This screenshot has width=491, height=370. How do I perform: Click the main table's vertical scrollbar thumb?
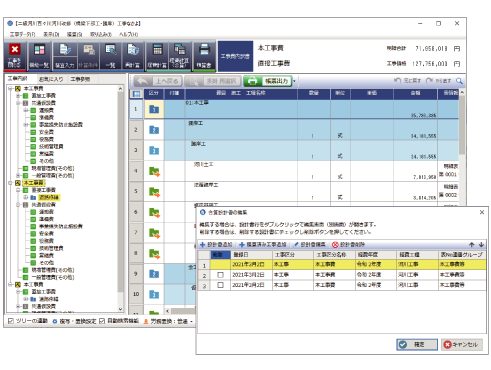pyautogui.click(x=462, y=125)
